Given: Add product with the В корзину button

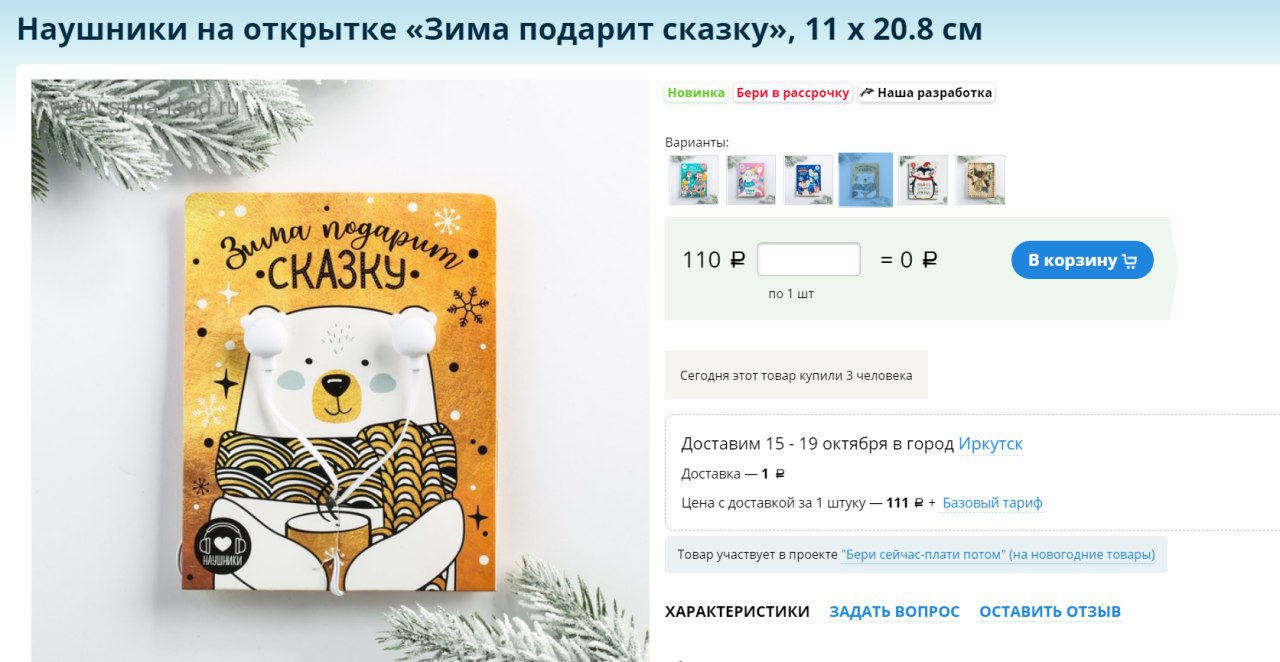Looking at the screenshot, I should pyautogui.click(x=1082, y=260).
